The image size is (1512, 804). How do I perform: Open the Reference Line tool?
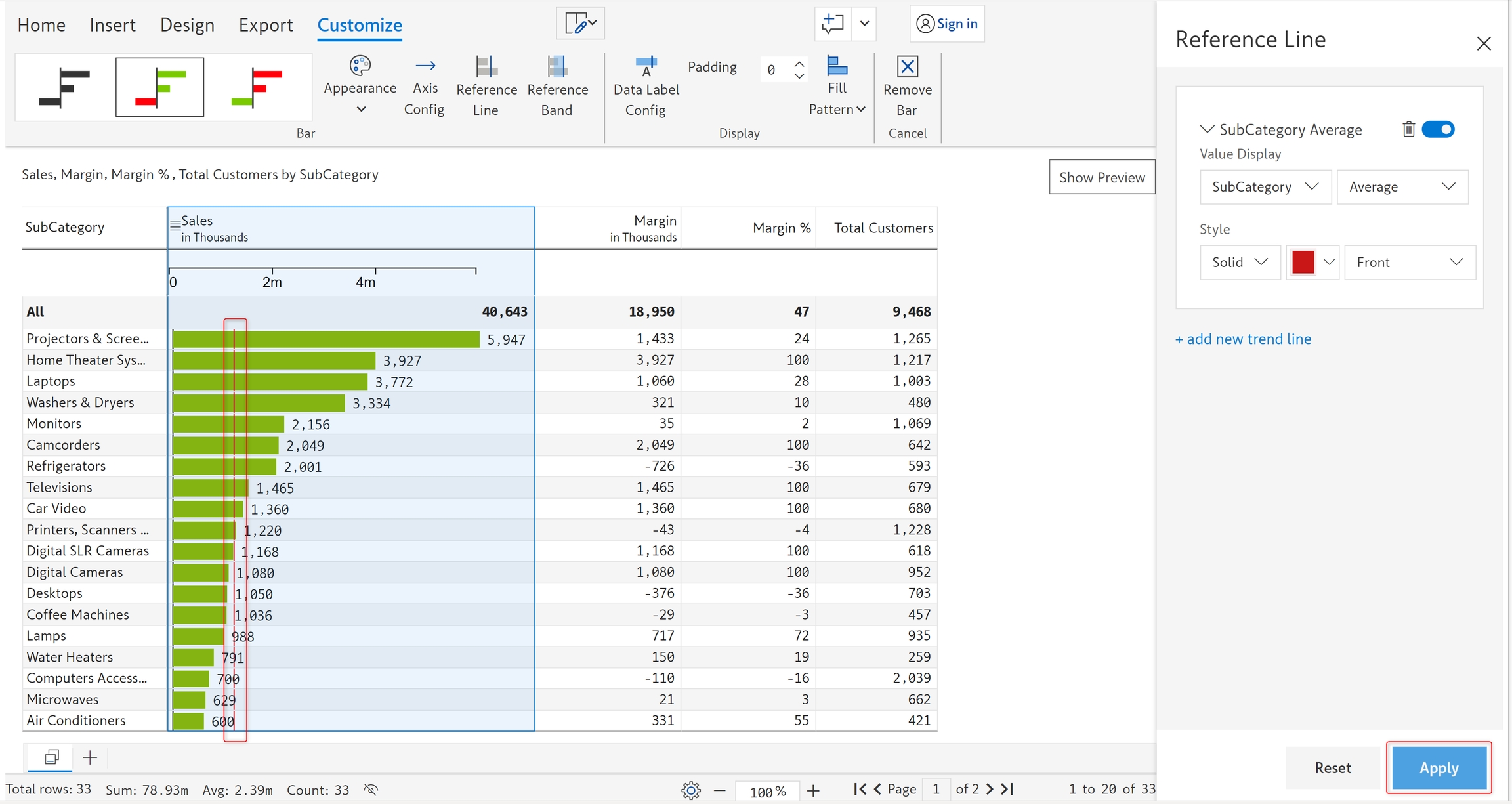click(x=486, y=86)
